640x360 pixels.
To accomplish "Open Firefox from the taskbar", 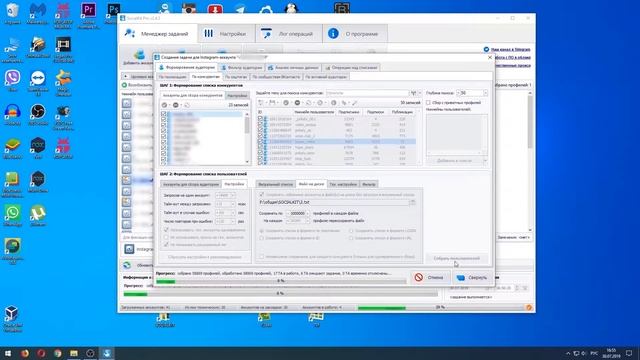I will [24, 353].
